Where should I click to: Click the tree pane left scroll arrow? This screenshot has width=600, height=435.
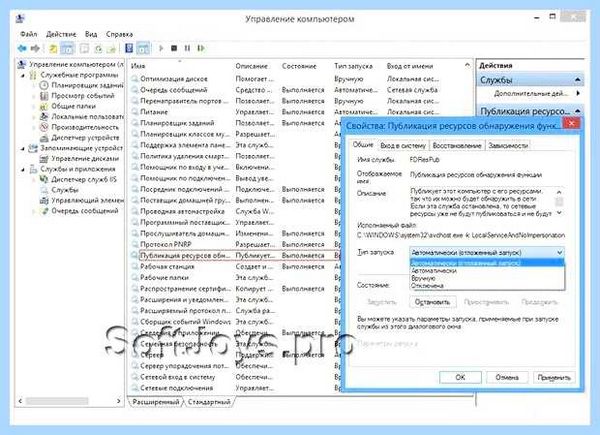(x=20, y=401)
